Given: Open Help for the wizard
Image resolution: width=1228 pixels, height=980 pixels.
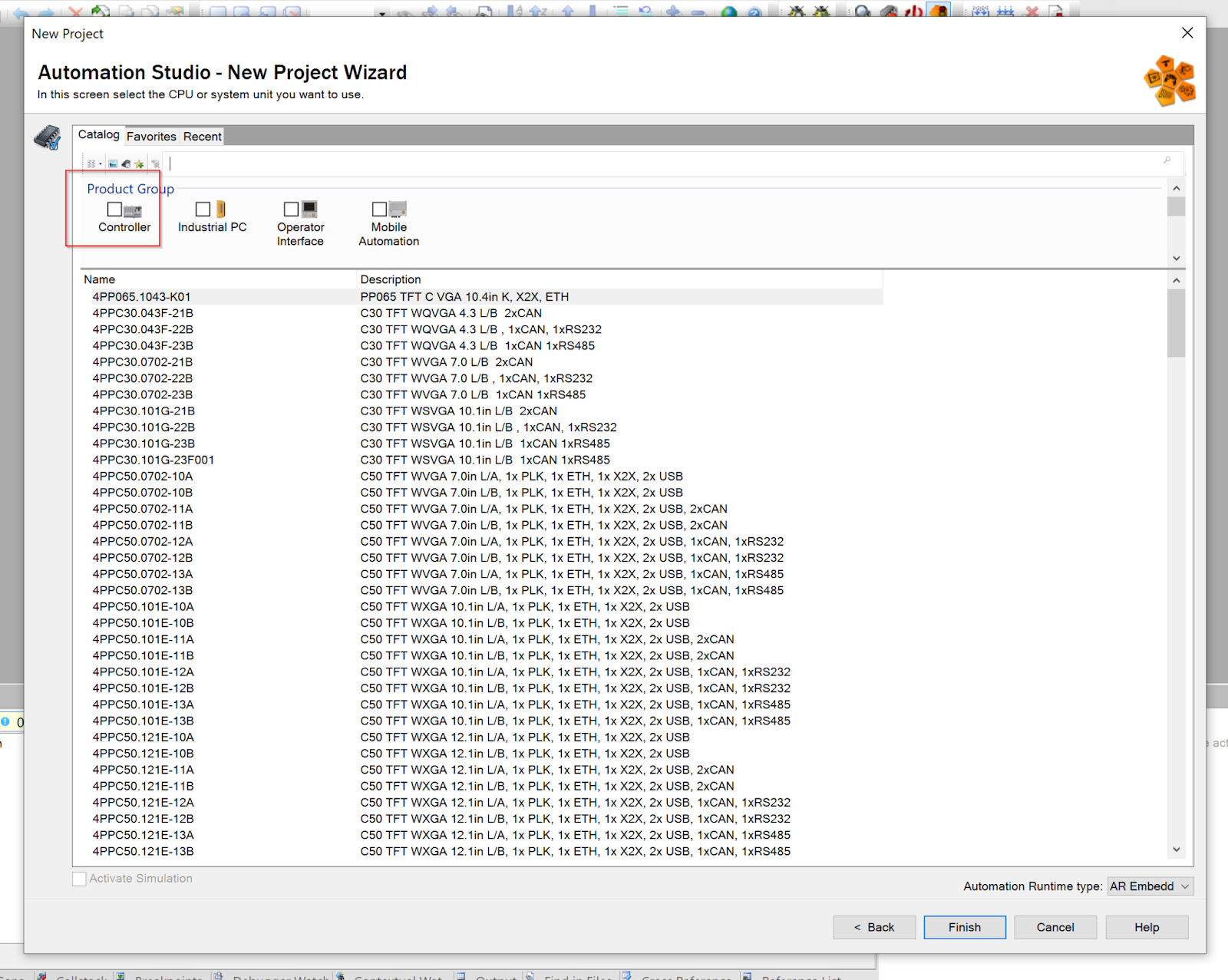Looking at the screenshot, I should (1147, 927).
